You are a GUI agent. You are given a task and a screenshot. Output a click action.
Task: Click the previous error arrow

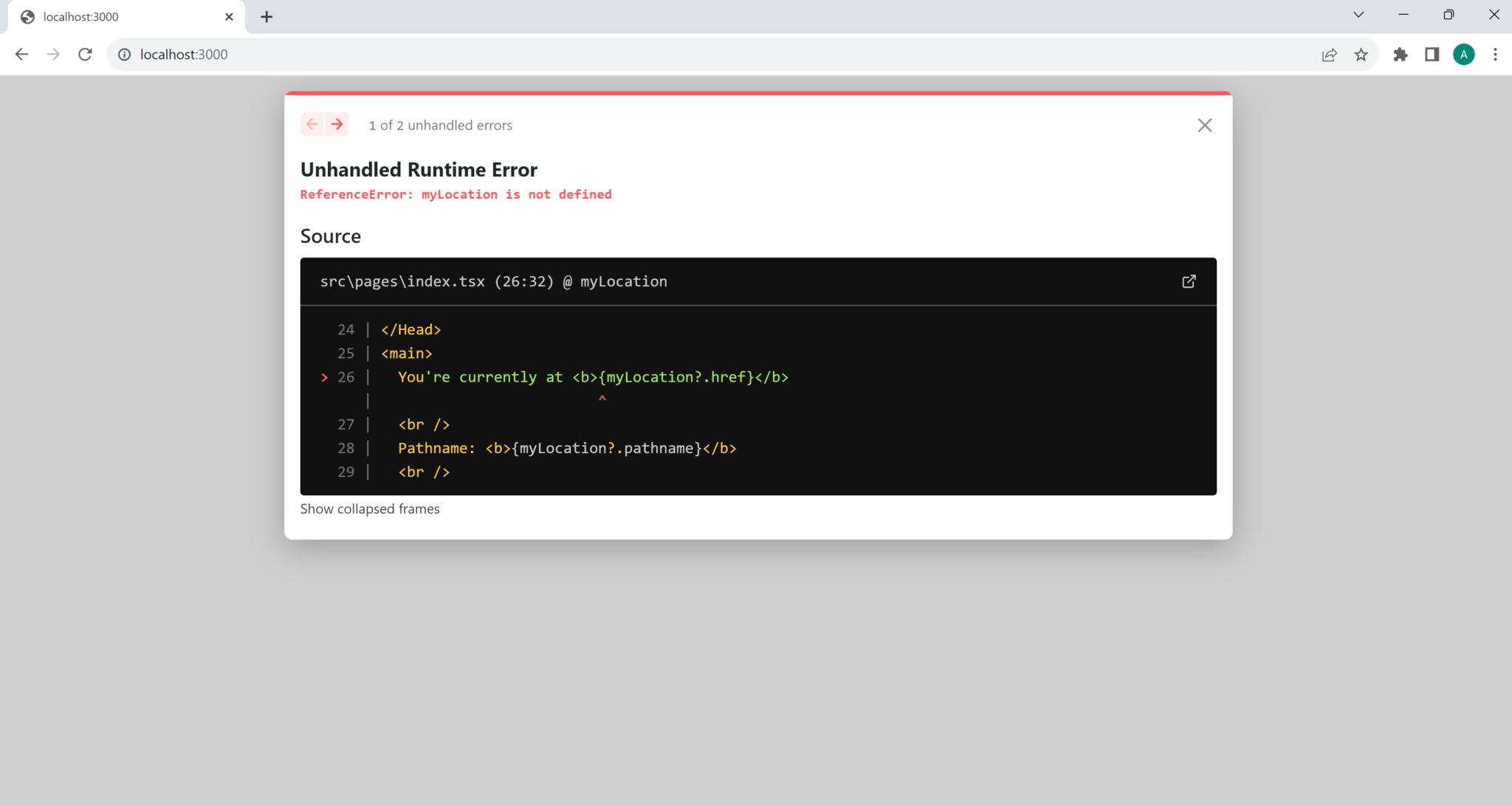tap(312, 124)
